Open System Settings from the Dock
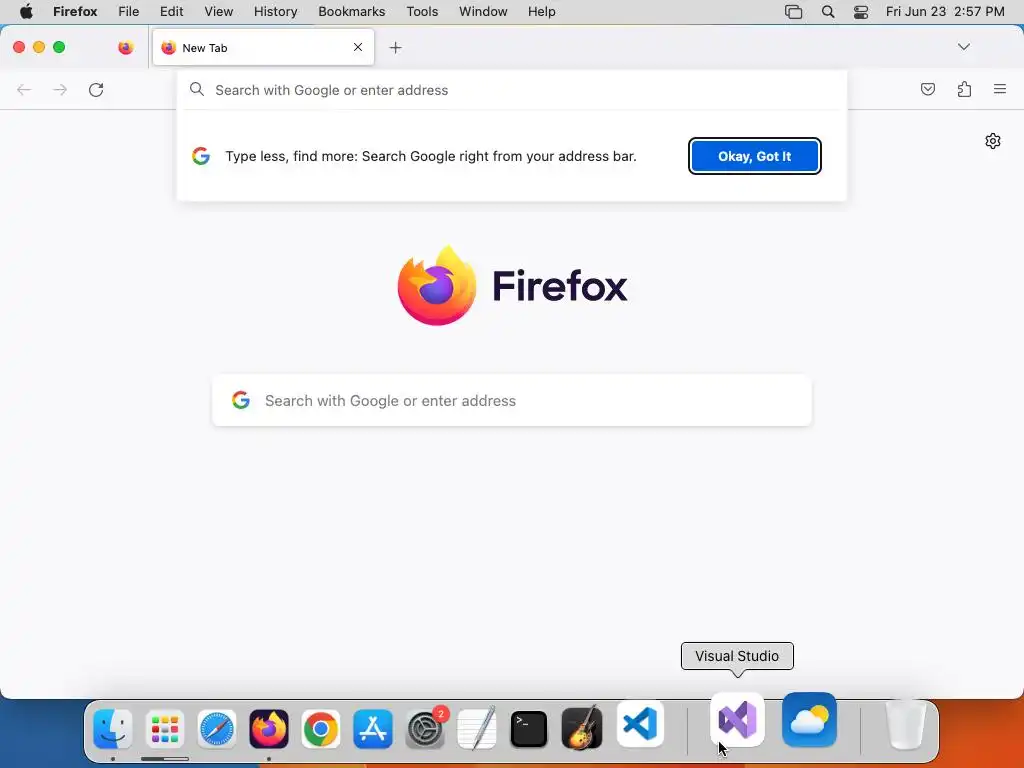The height and width of the screenshot is (768, 1024). [425, 729]
